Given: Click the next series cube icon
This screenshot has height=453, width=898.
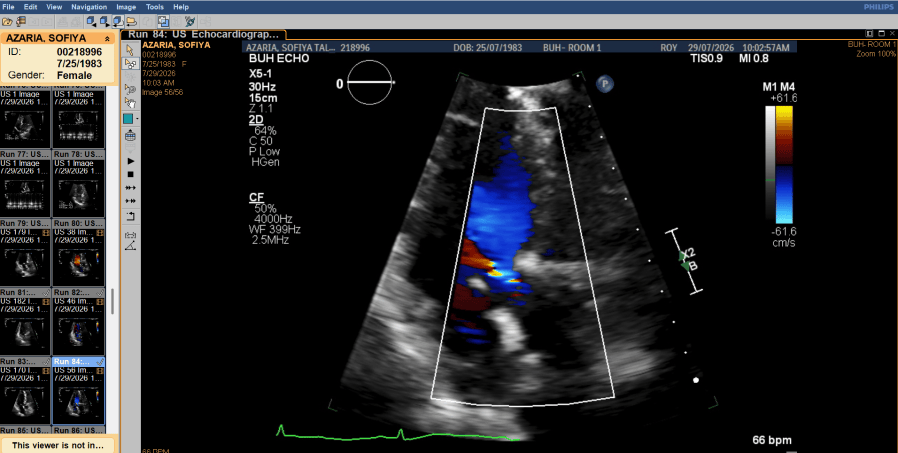Looking at the screenshot, I should [x=104, y=22].
